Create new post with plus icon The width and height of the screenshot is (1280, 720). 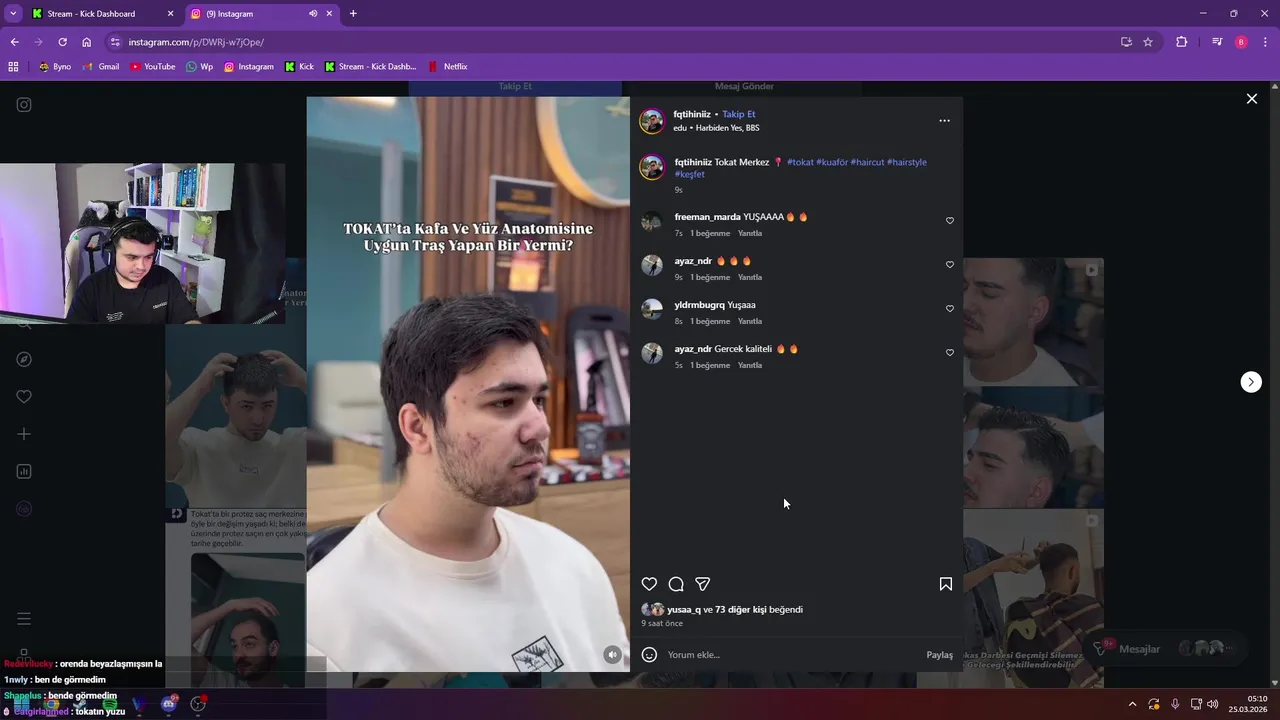(24, 434)
